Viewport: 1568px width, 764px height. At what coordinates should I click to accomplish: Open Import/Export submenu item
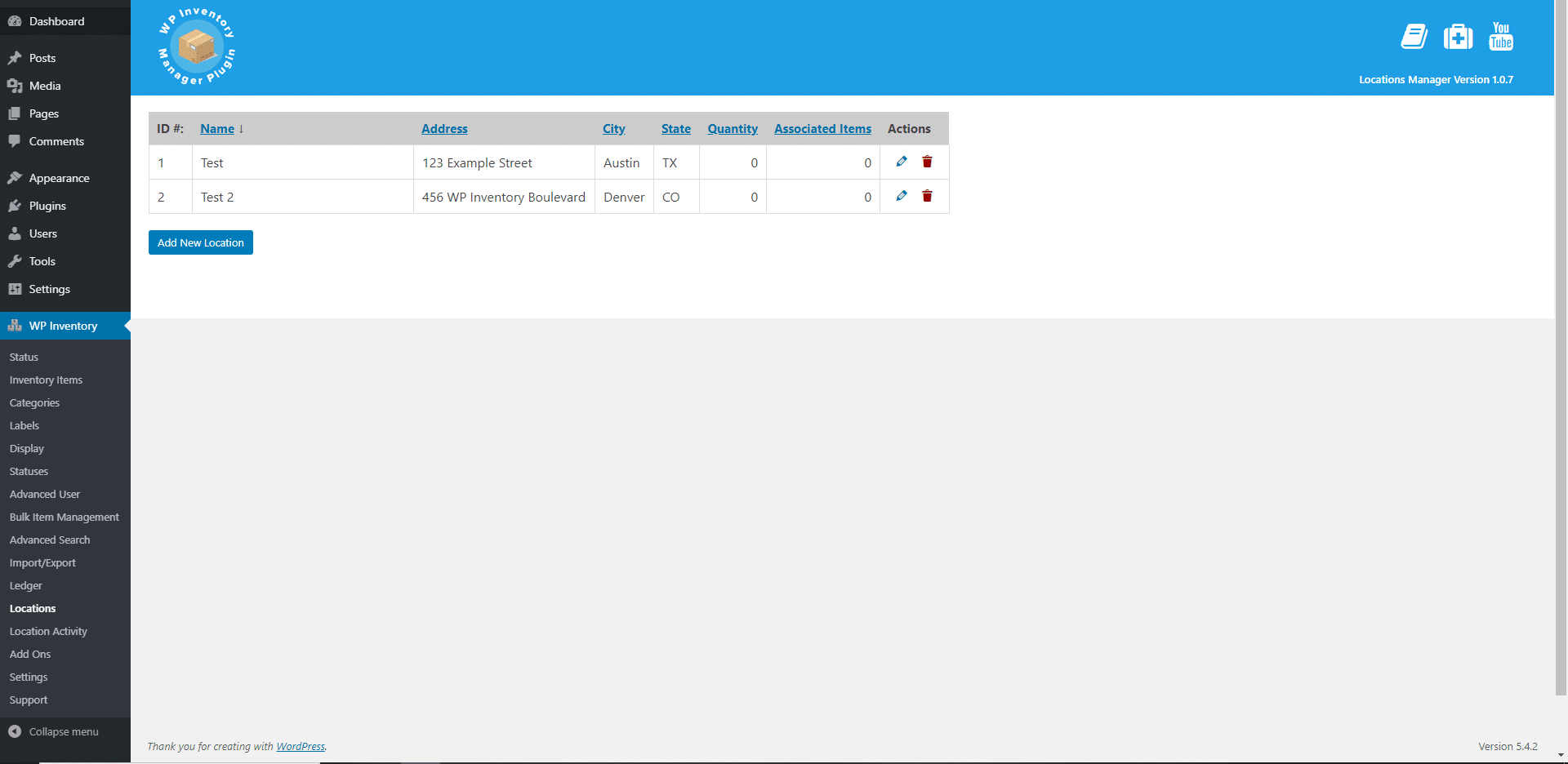pos(42,562)
